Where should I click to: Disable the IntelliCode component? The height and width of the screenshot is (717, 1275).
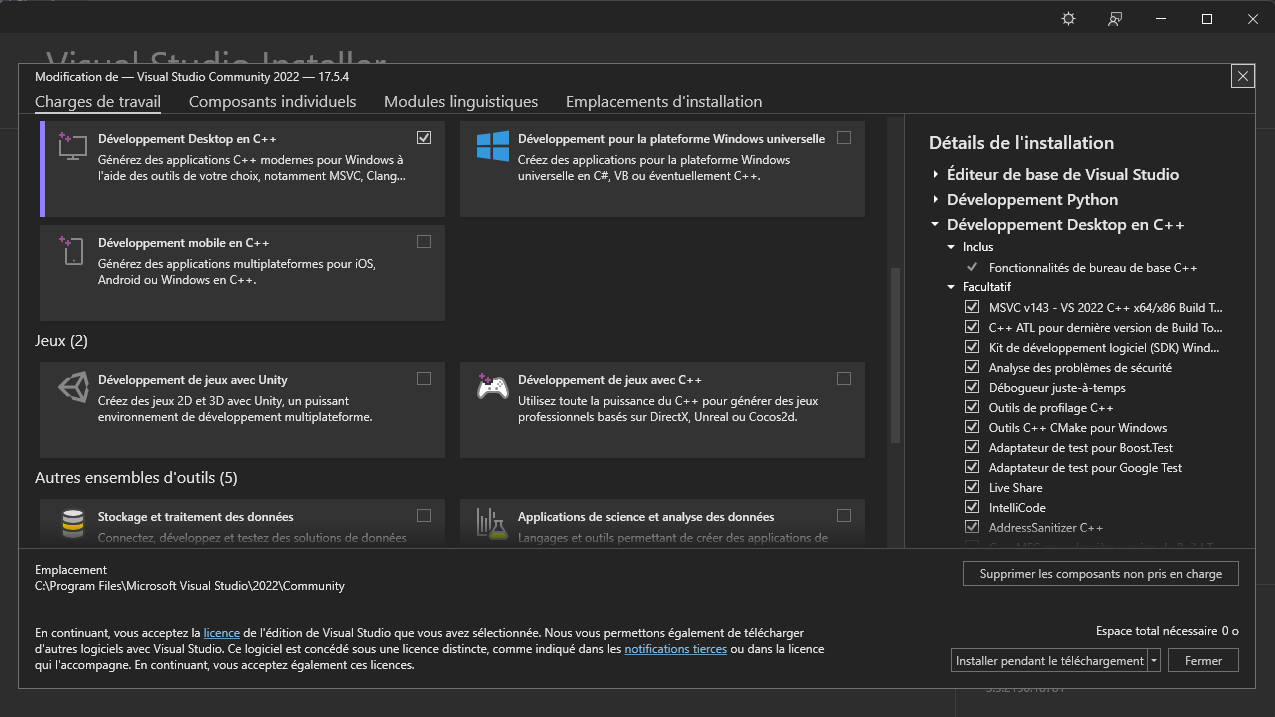point(972,507)
